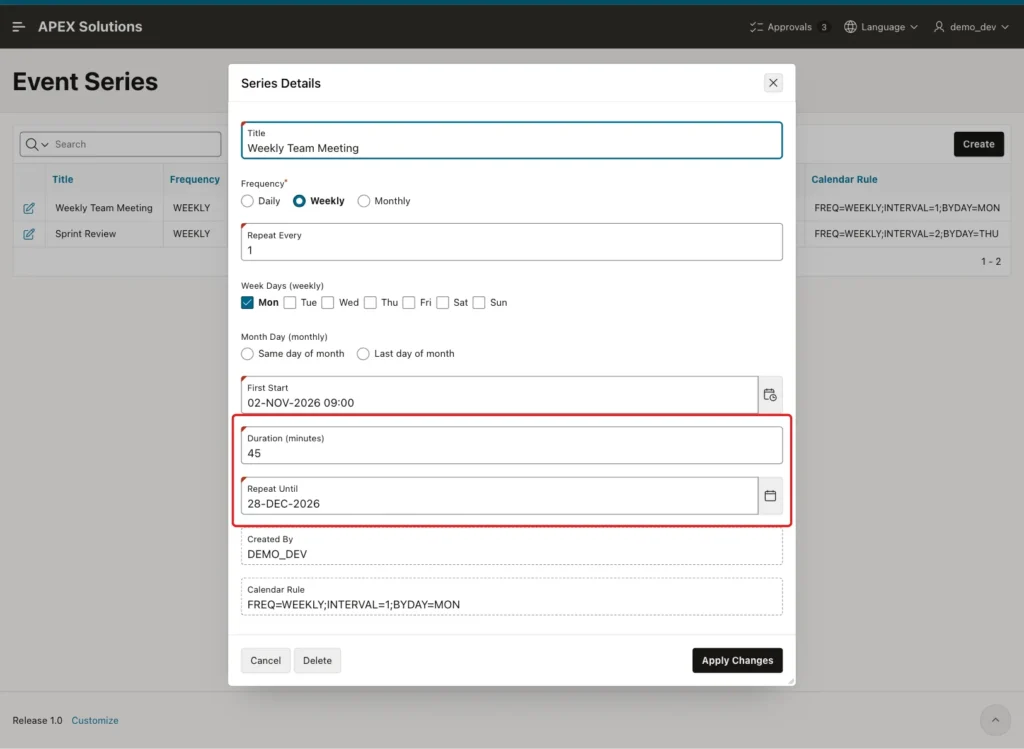
Task: Click the search magnifier icon
Action: [31, 144]
